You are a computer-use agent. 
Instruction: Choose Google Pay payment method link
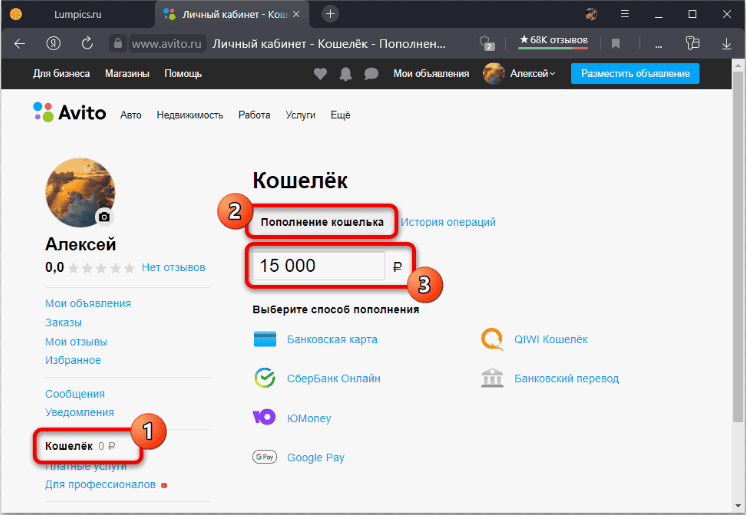315,457
